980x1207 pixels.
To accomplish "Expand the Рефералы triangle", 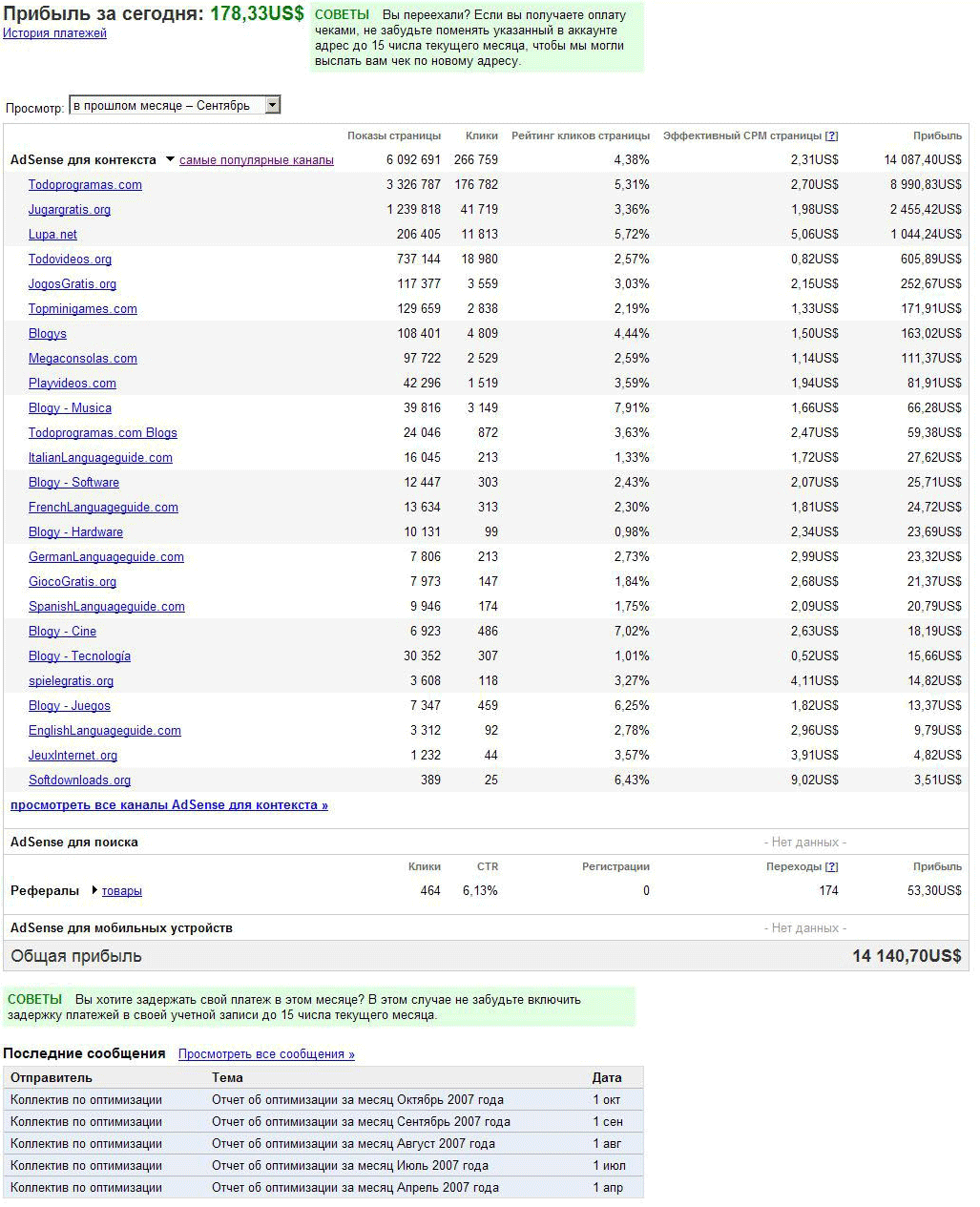I will 94,890.
